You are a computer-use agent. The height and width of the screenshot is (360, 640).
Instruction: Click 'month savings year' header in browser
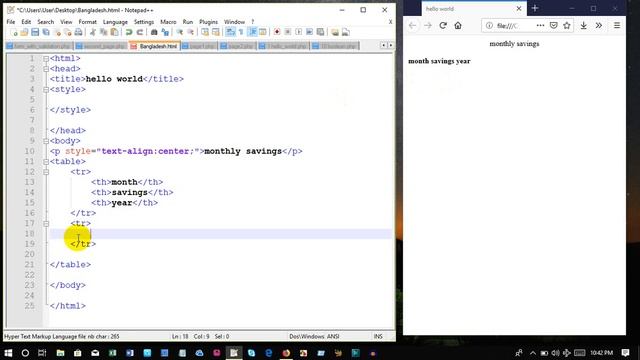coord(439,61)
